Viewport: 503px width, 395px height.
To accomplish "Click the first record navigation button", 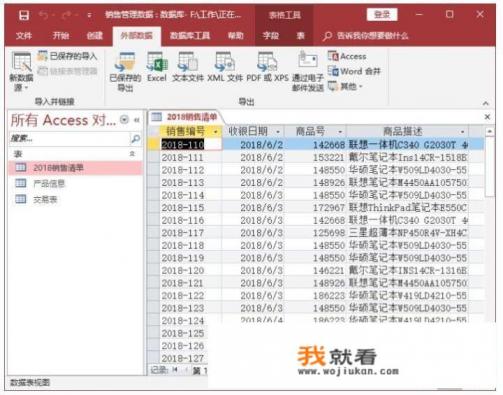I will tap(175, 369).
